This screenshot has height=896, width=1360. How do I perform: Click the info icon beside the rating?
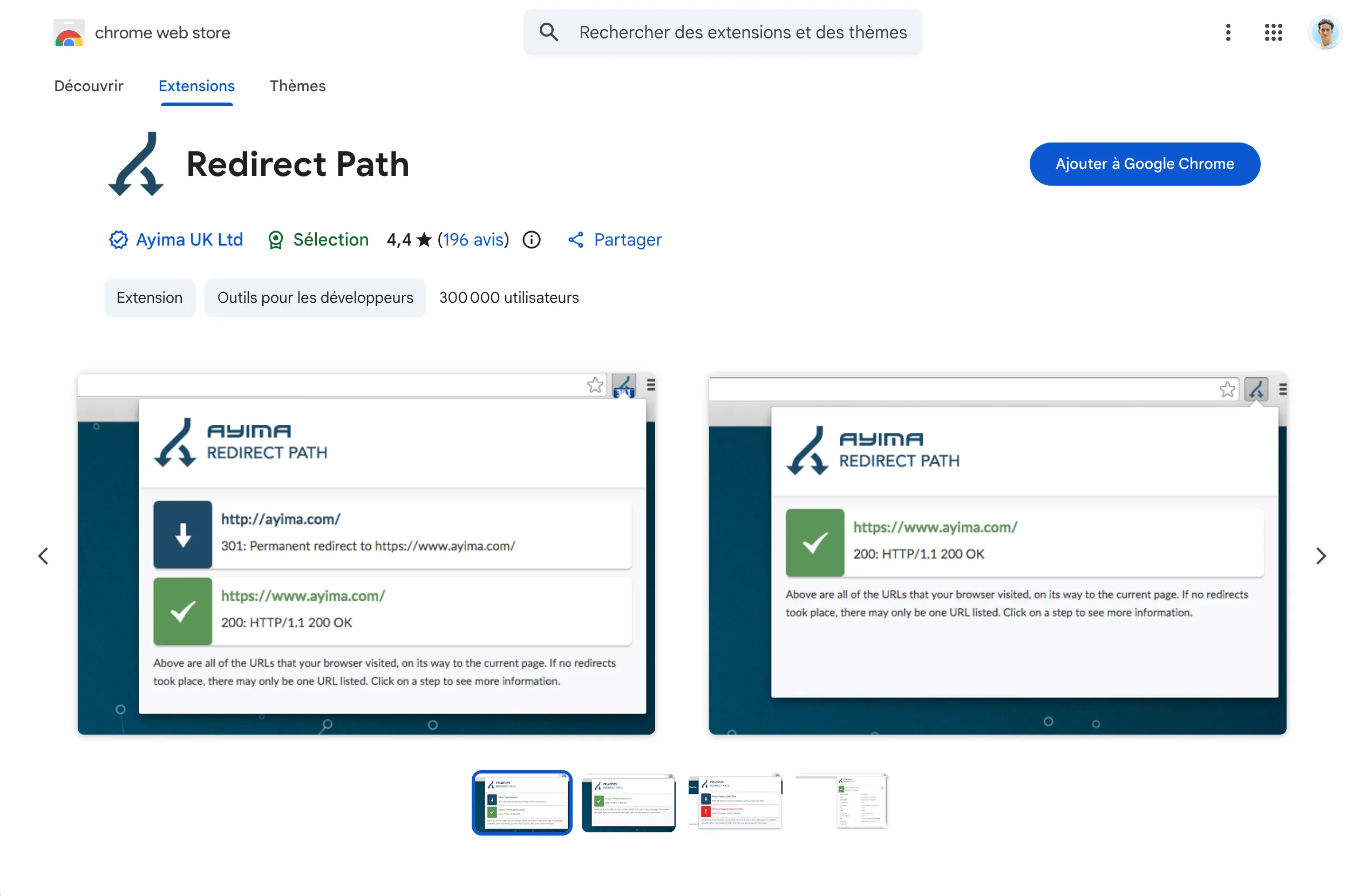[531, 240]
